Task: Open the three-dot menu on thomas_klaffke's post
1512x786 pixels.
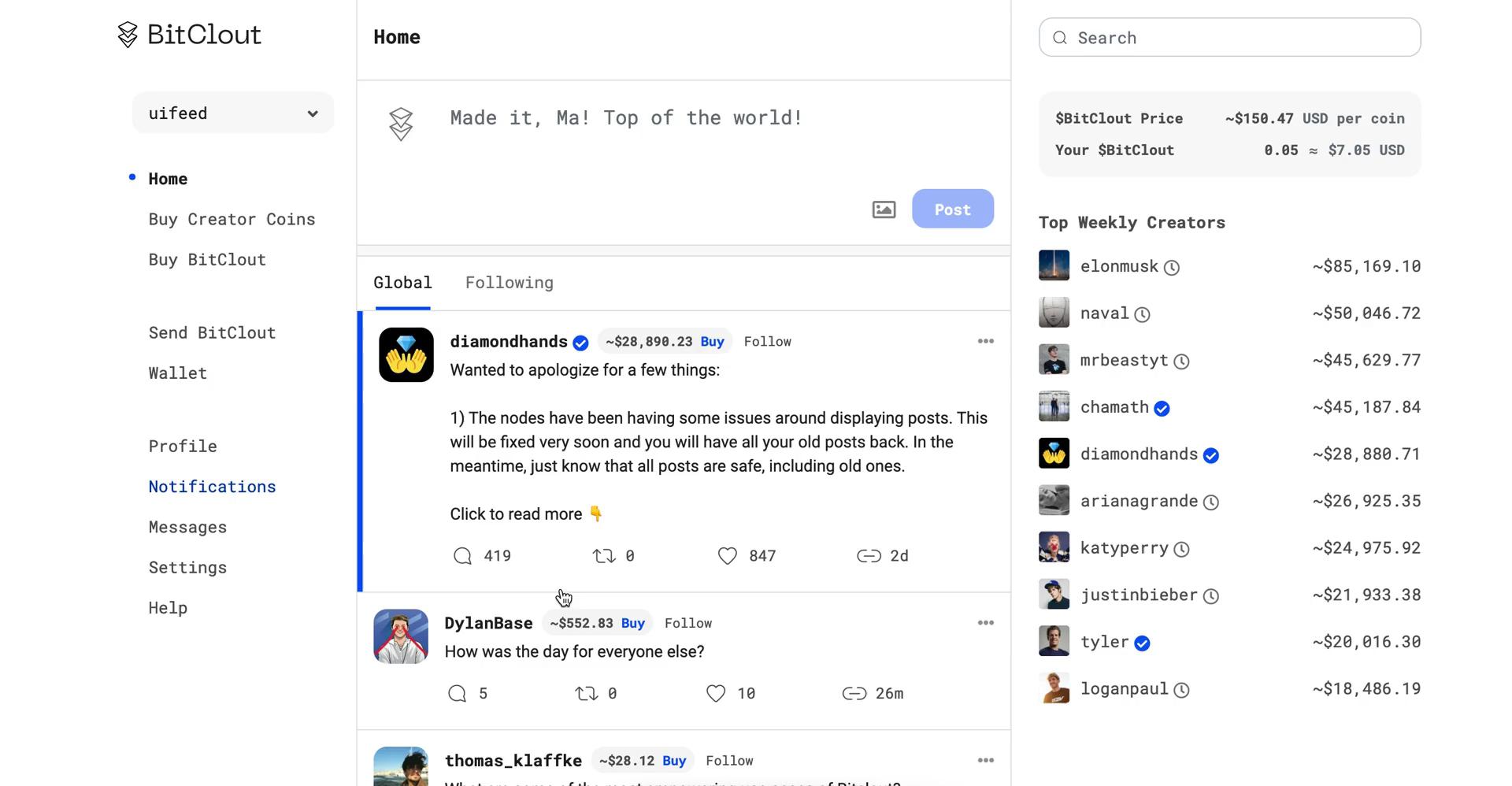Action: (x=985, y=760)
